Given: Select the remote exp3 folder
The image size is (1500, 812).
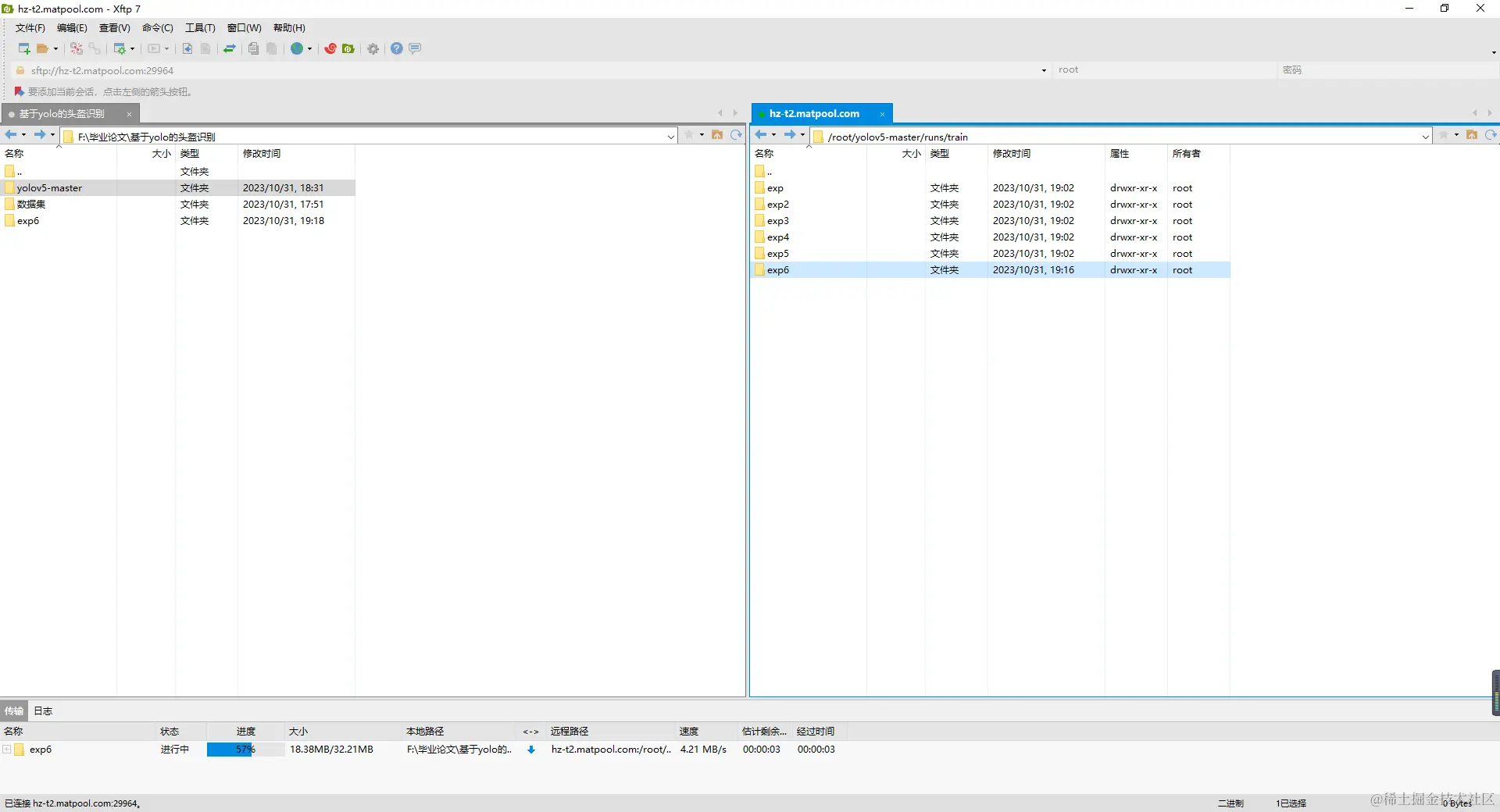Looking at the screenshot, I should pyautogui.click(x=991, y=221).
